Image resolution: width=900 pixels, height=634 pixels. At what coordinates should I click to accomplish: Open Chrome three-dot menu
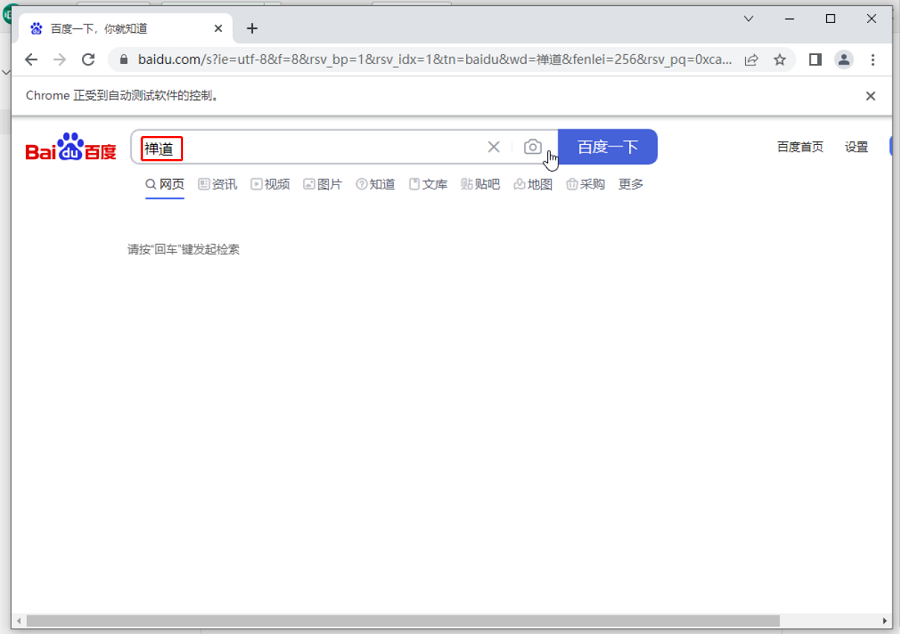873,59
